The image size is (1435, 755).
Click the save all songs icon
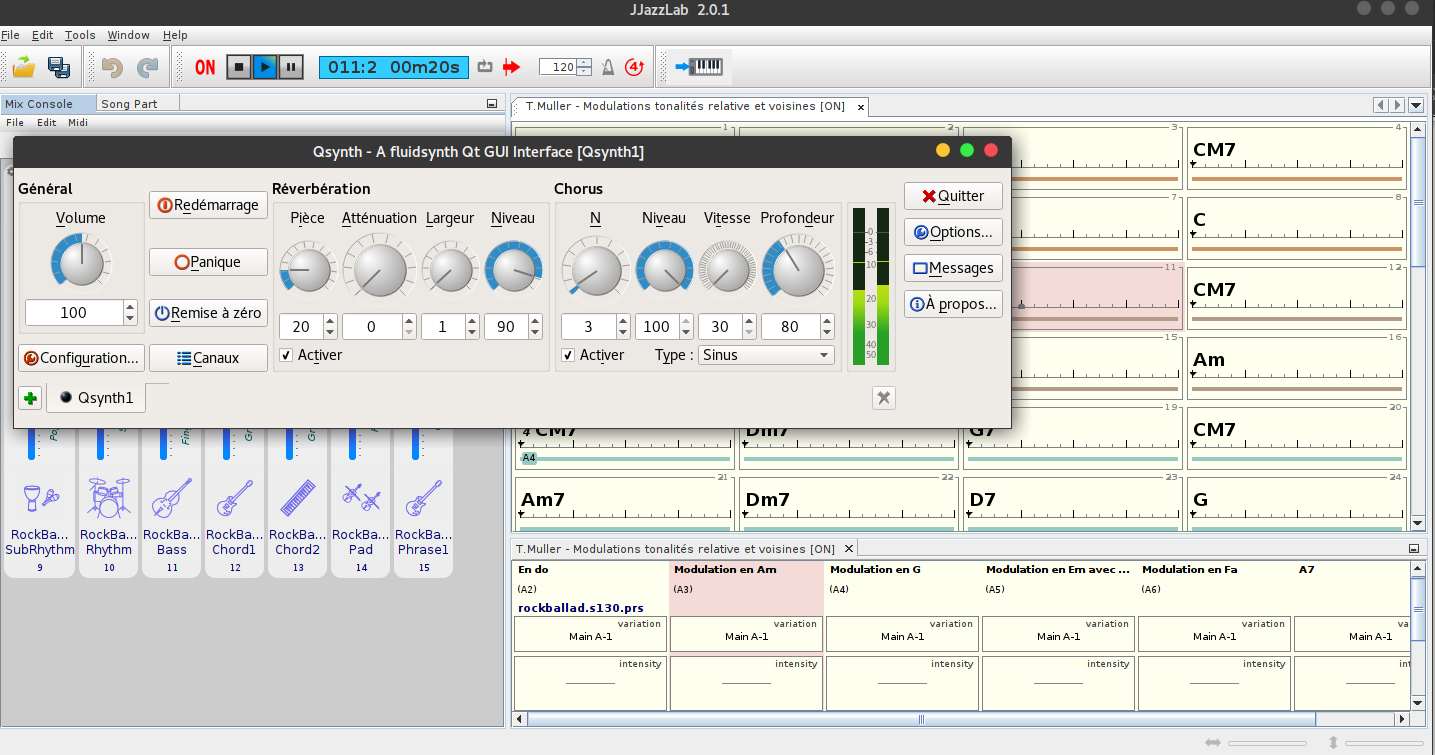[x=59, y=67]
